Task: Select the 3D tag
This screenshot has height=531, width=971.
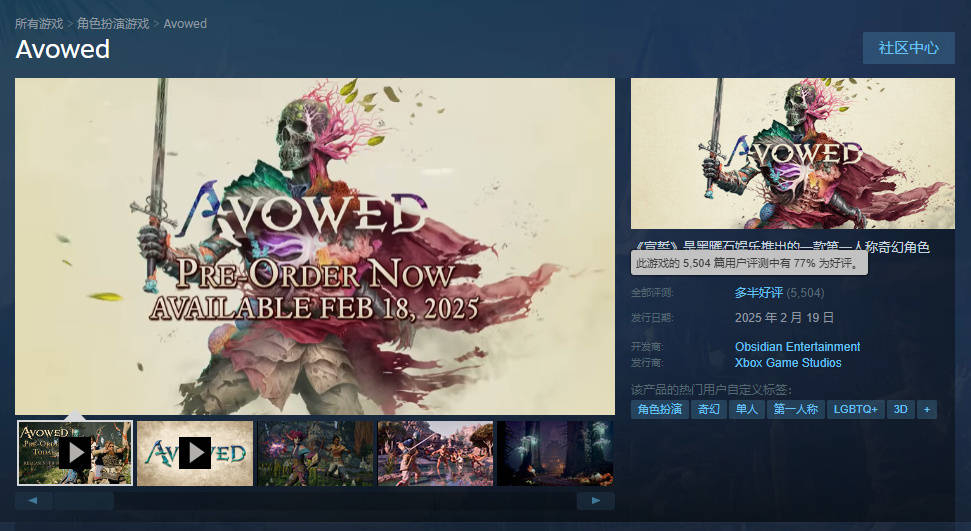Action: [x=900, y=410]
